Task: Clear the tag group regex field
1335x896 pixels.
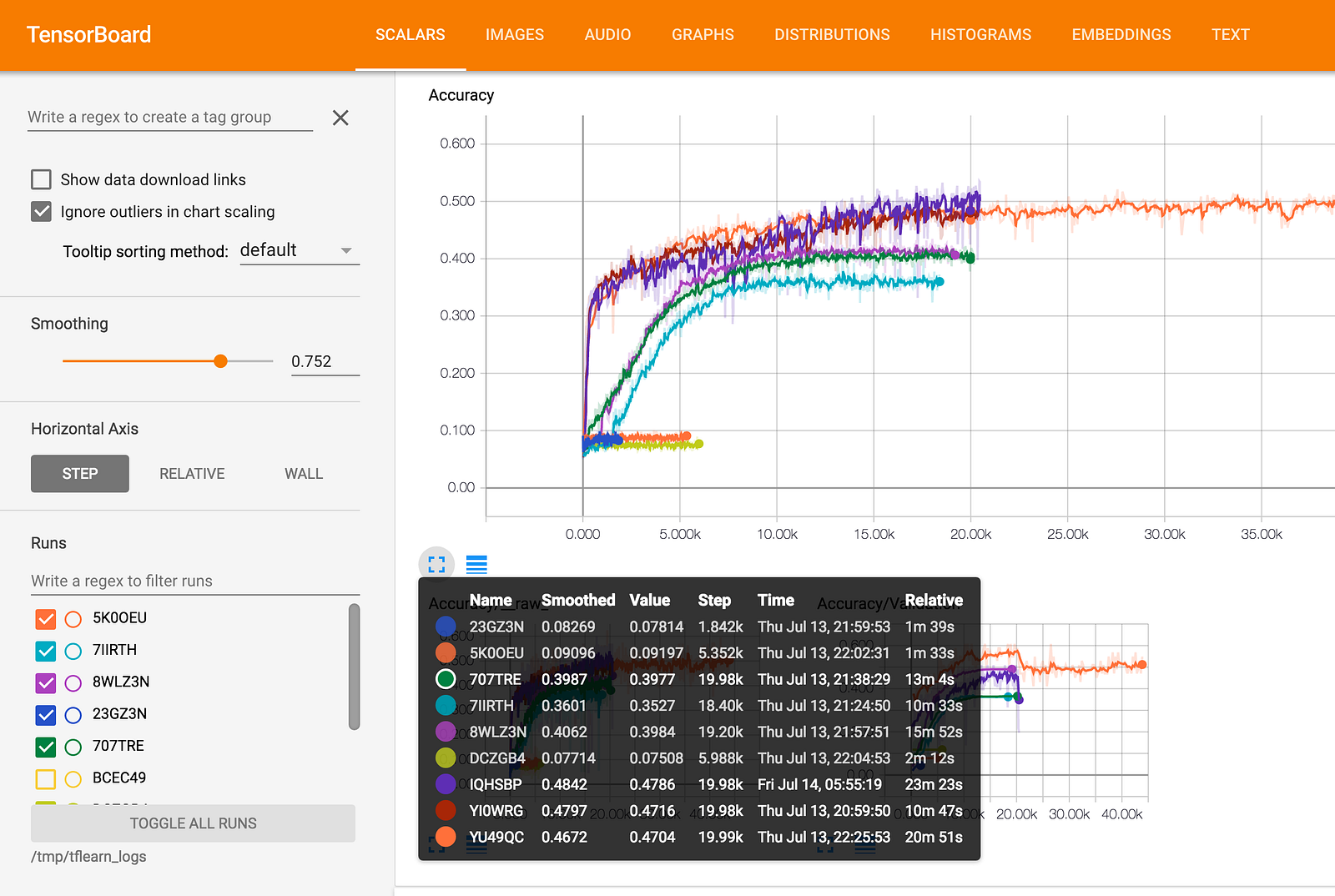Action: 340,118
